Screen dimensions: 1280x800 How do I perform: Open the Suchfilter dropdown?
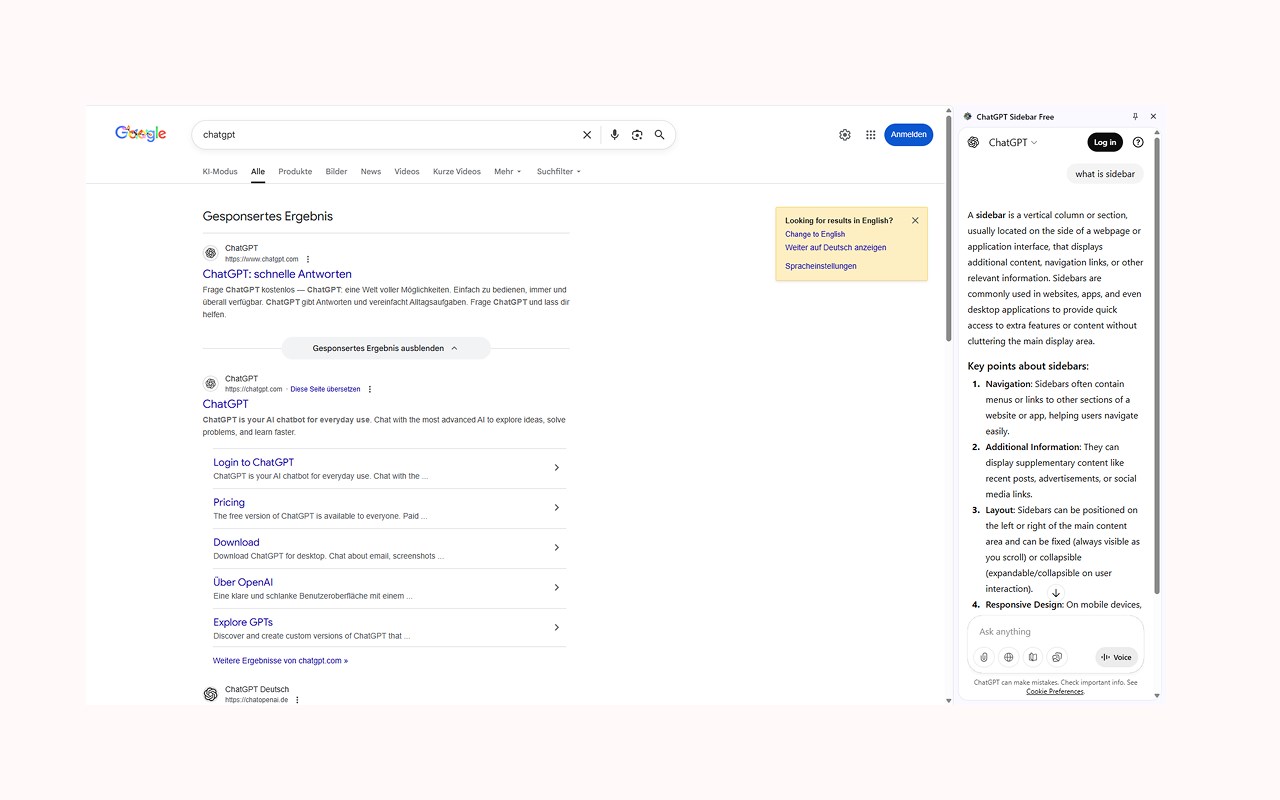click(x=559, y=171)
